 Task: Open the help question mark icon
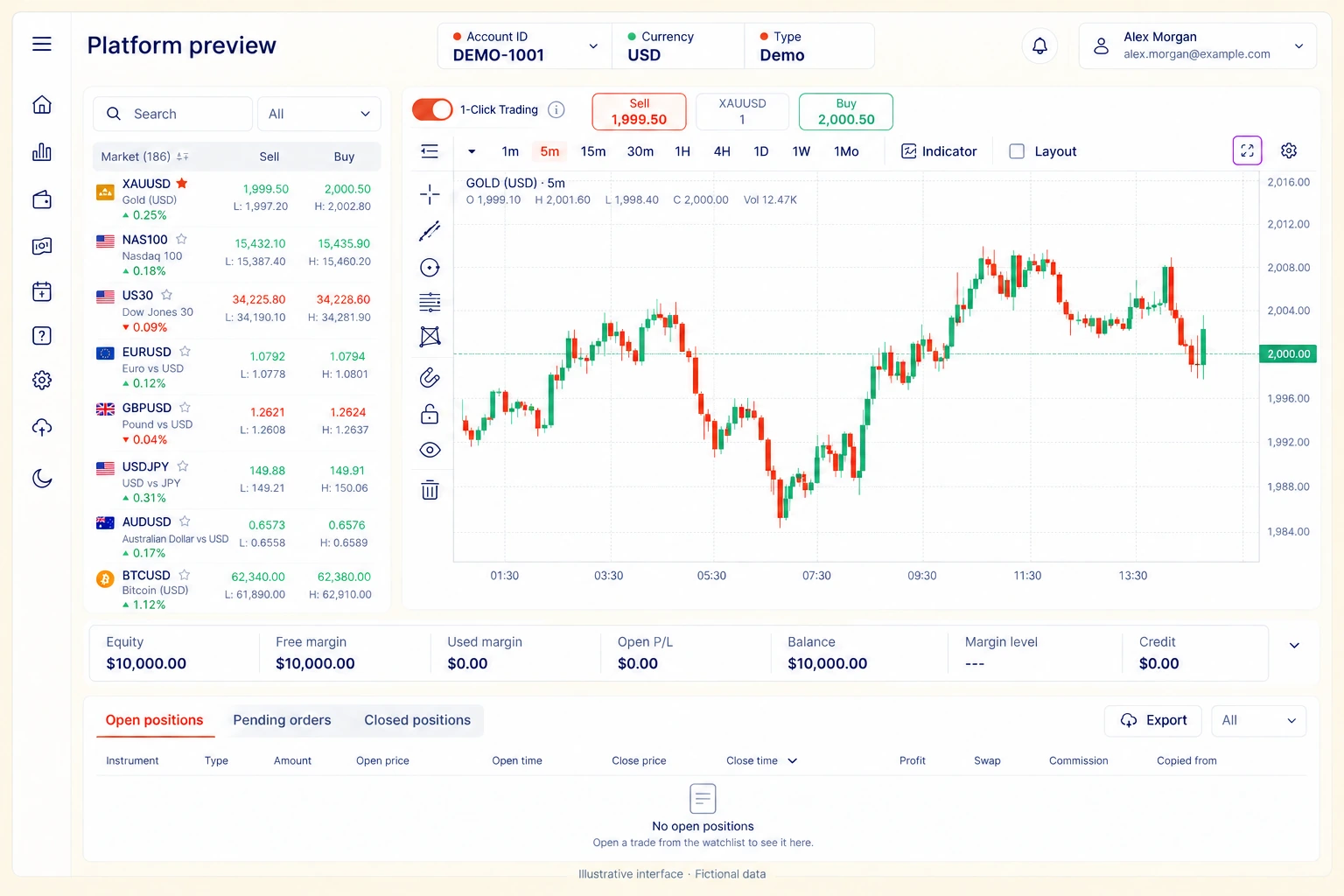(x=42, y=336)
